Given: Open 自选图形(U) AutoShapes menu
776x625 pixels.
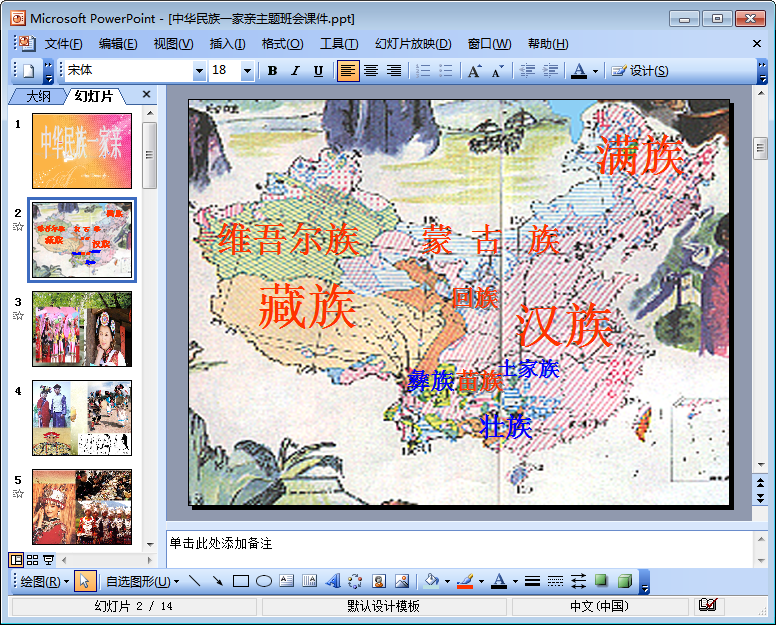Looking at the screenshot, I should pos(142,581).
